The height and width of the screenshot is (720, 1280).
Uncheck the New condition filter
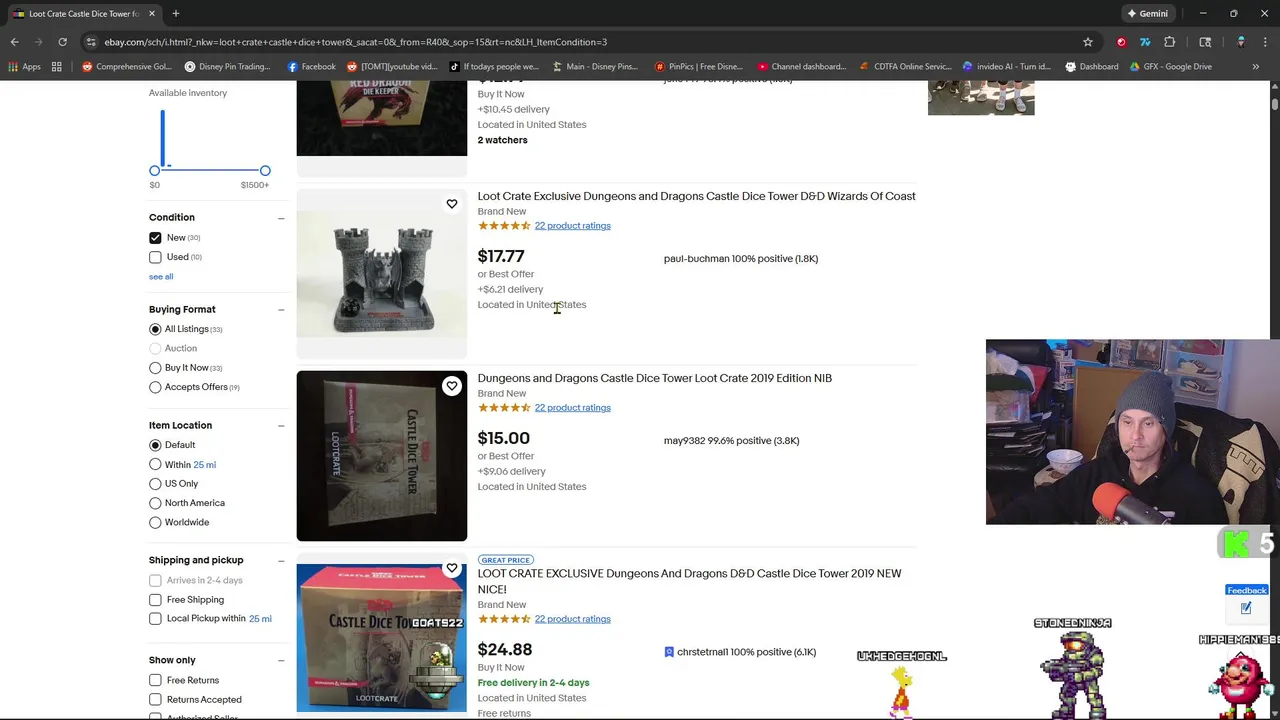click(x=155, y=238)
